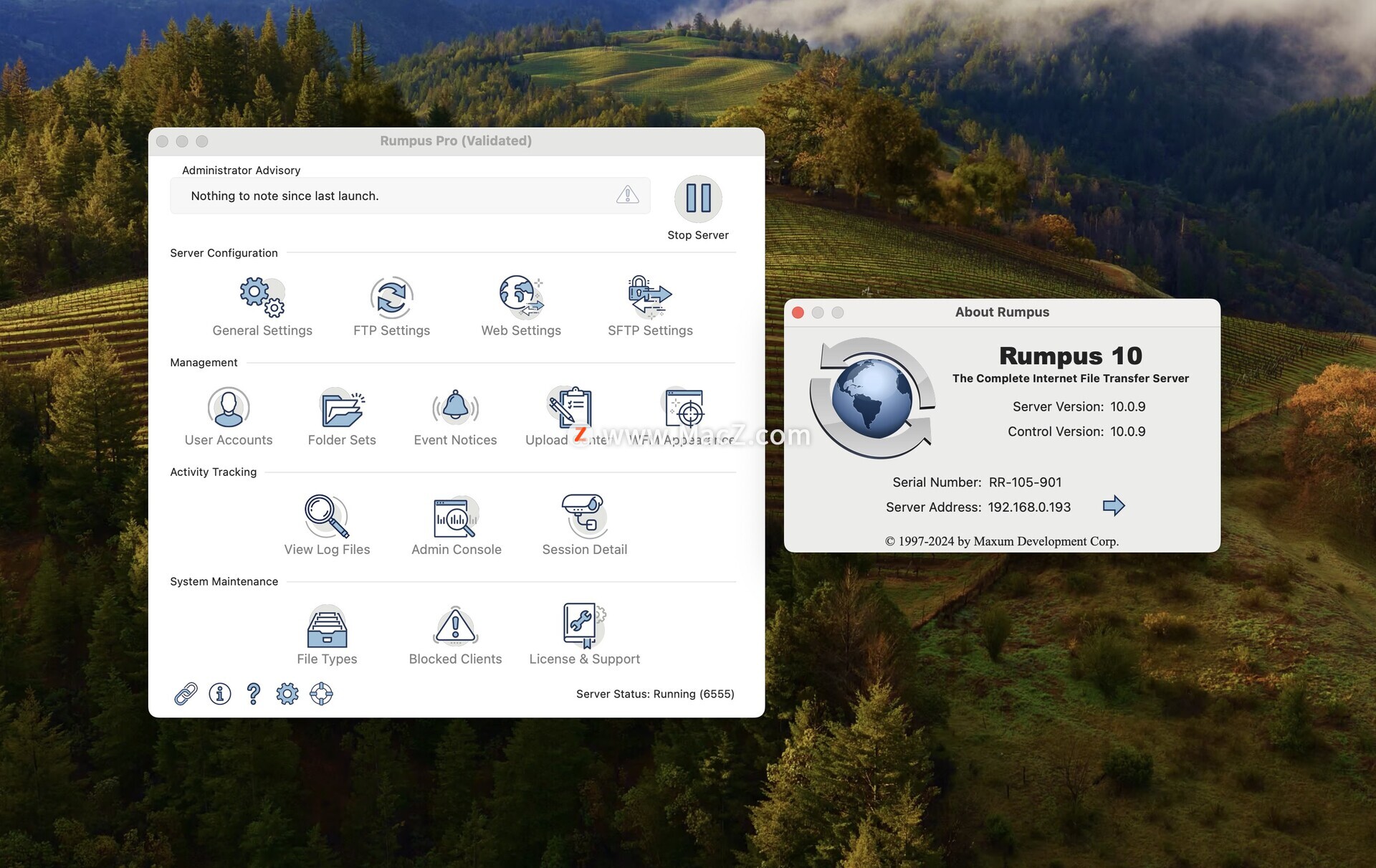Viewport: 1376px width, 868px height.
Task: Close the About Rumpus window
Action: (x=798, y=313)
